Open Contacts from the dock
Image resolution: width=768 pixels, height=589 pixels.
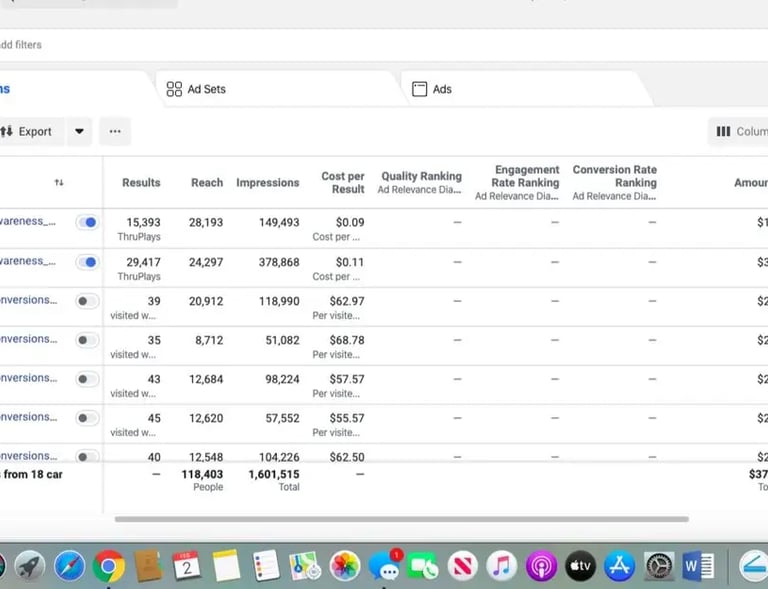pos(148,566)
